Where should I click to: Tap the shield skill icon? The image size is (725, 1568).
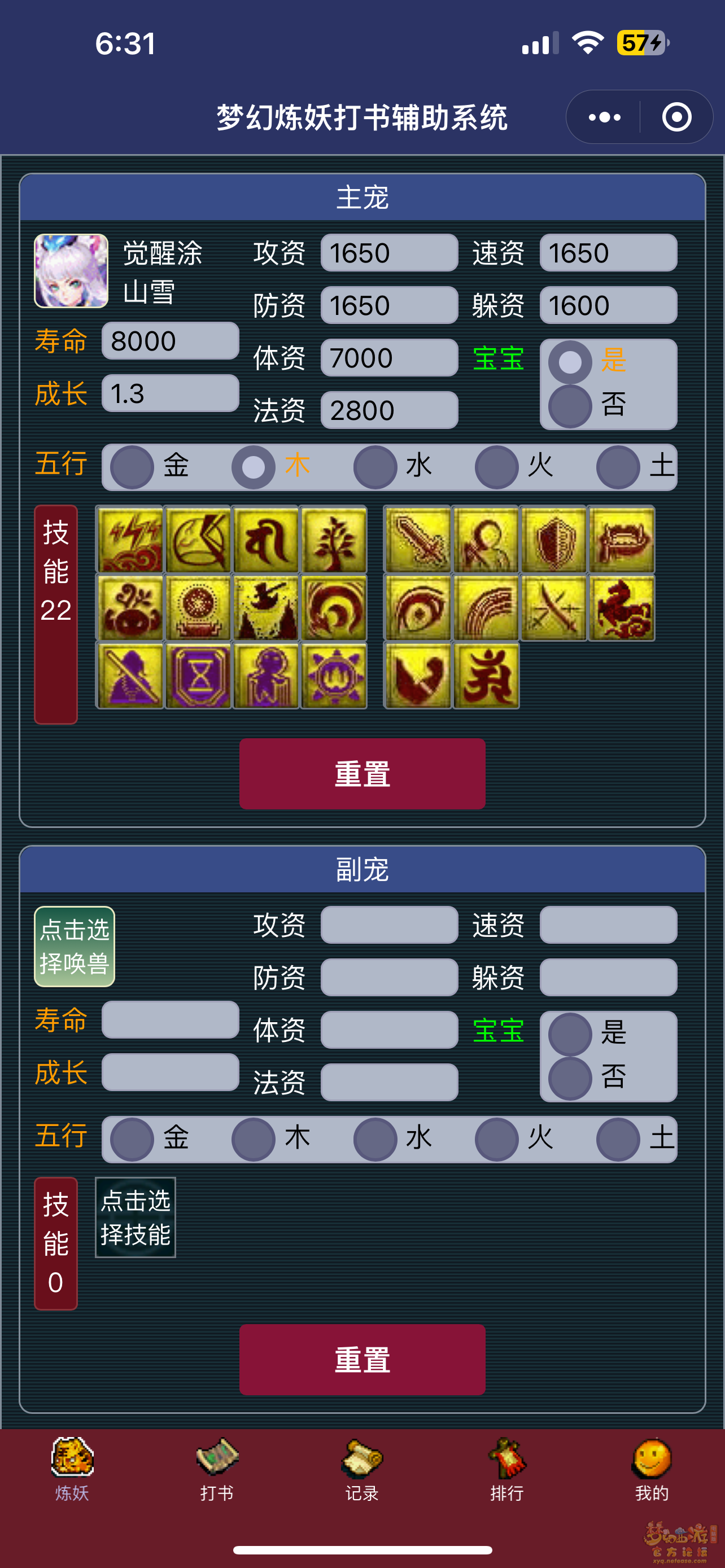click(553, 540)
